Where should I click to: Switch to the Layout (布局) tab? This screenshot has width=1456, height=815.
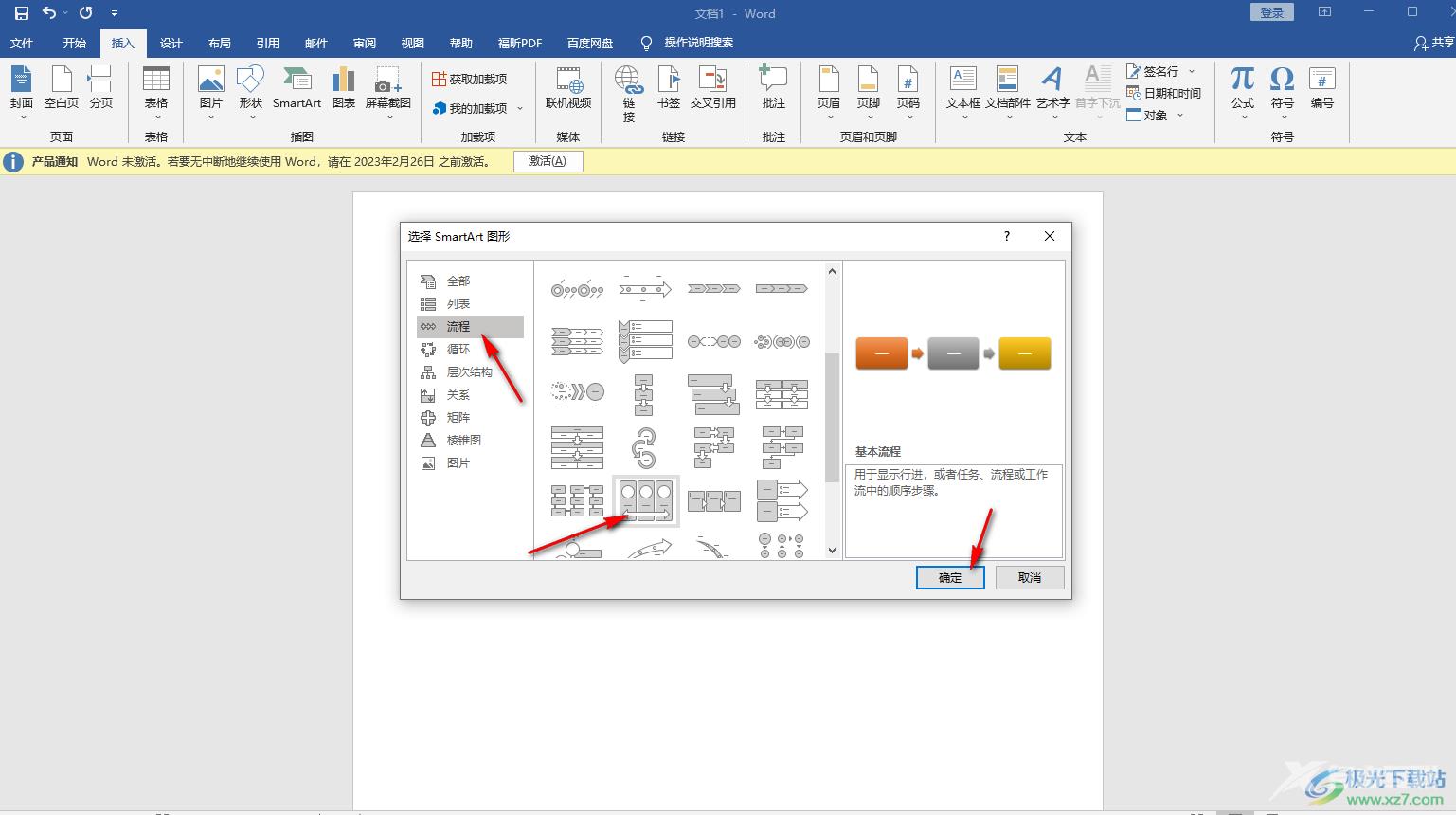click(220, 43)
